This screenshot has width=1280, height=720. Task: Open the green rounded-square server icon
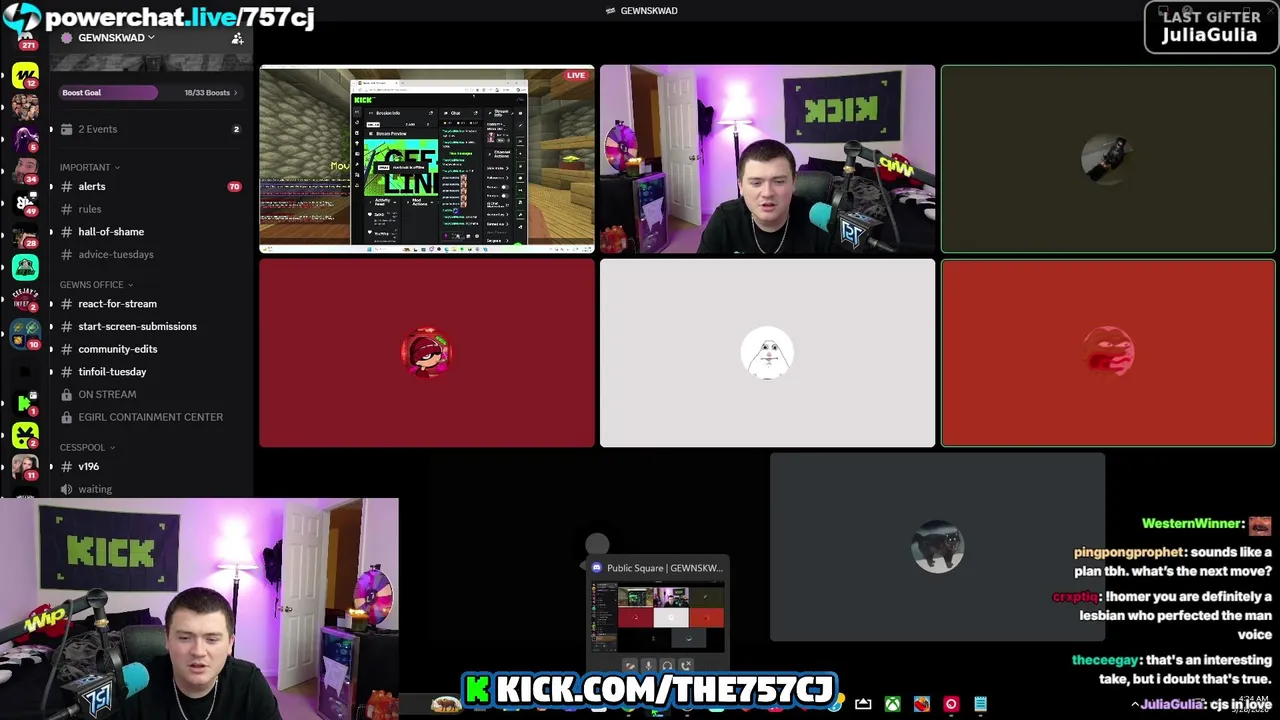click(25, 267)
